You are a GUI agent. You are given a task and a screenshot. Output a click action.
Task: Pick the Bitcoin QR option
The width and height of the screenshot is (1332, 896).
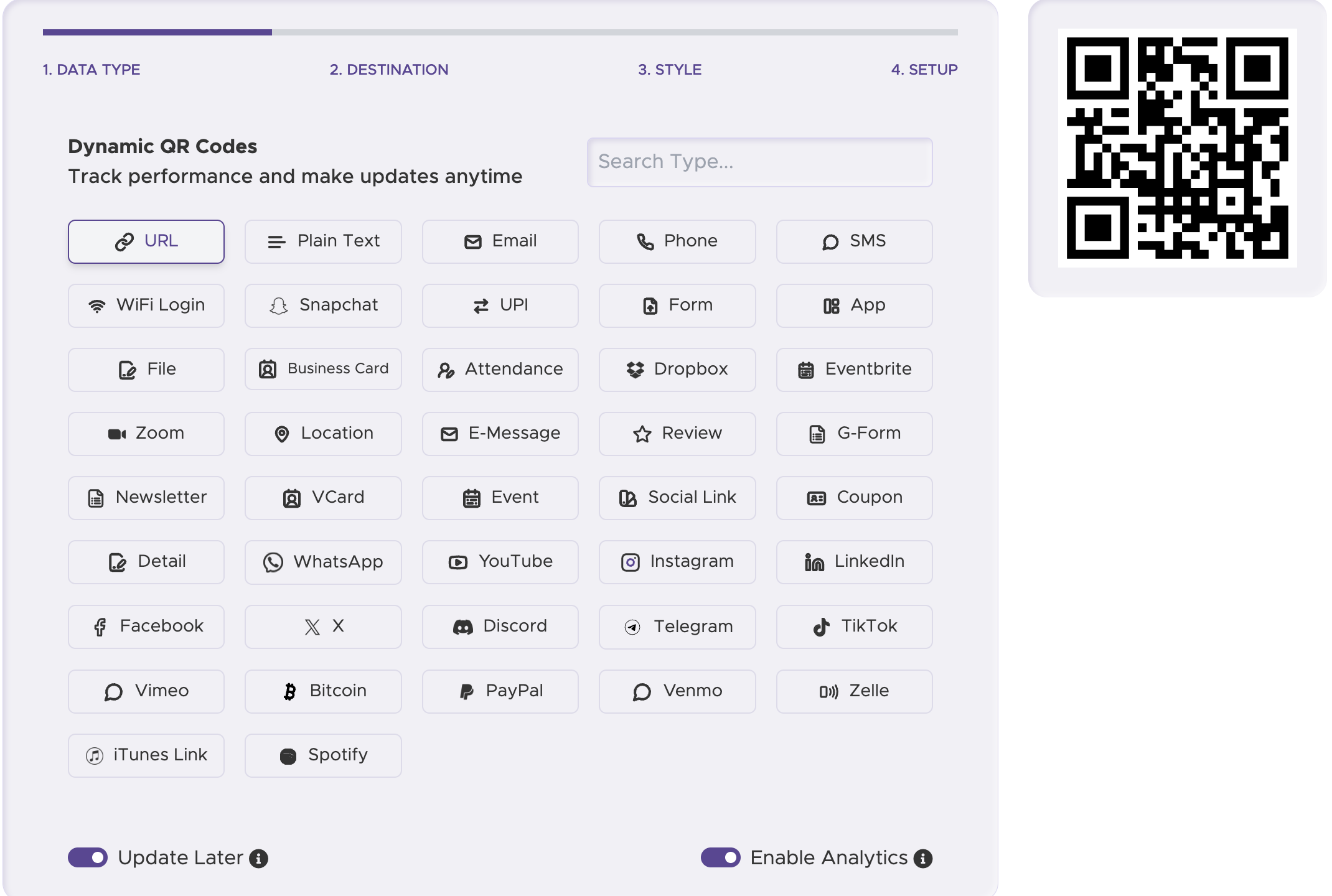(x=323, y=691)
